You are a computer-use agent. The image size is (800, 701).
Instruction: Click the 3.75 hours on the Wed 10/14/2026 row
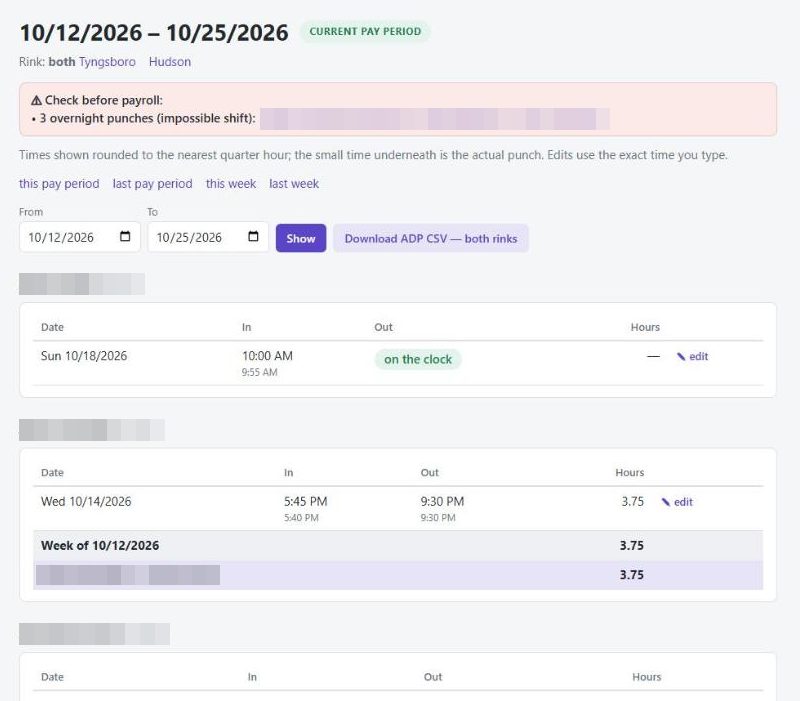tap(633, 502)
